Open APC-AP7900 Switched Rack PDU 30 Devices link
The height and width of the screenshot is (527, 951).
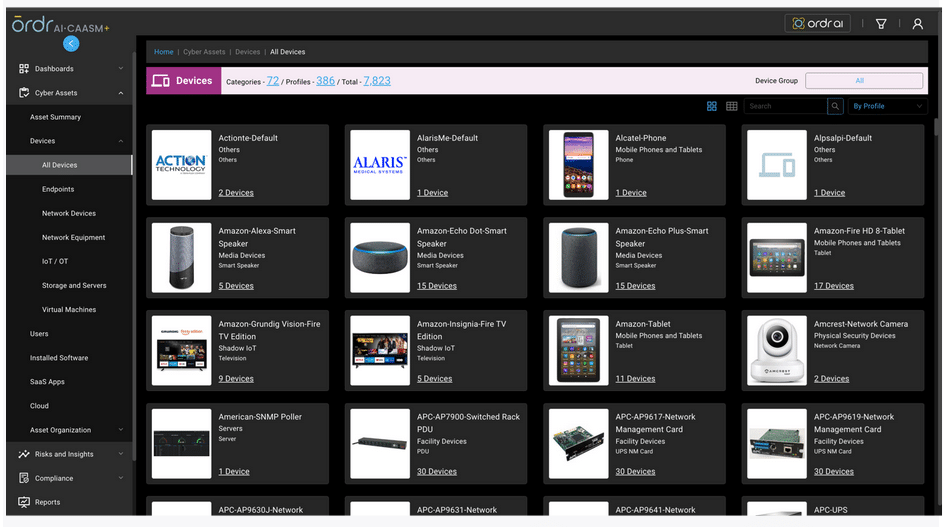pos(437,471)
